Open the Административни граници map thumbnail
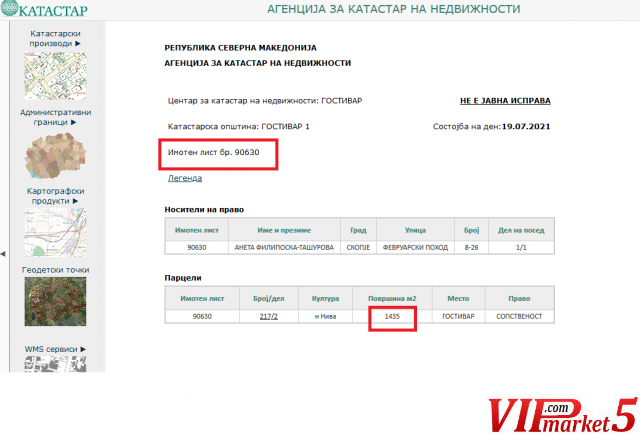This screenshot has height=443, width=640. (x=55, y=154)
